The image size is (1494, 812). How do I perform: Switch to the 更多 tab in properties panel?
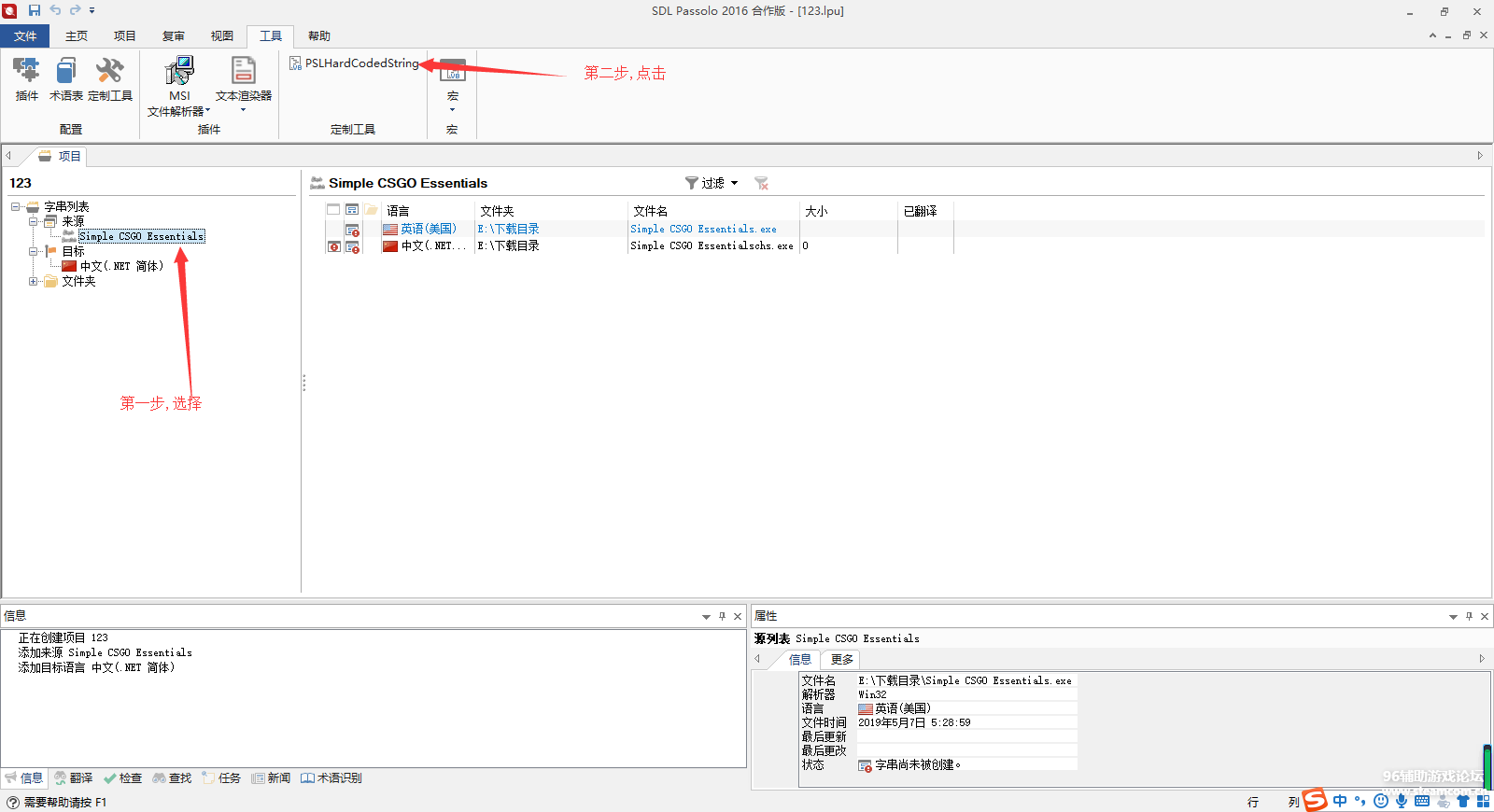[x=841, y=659]
